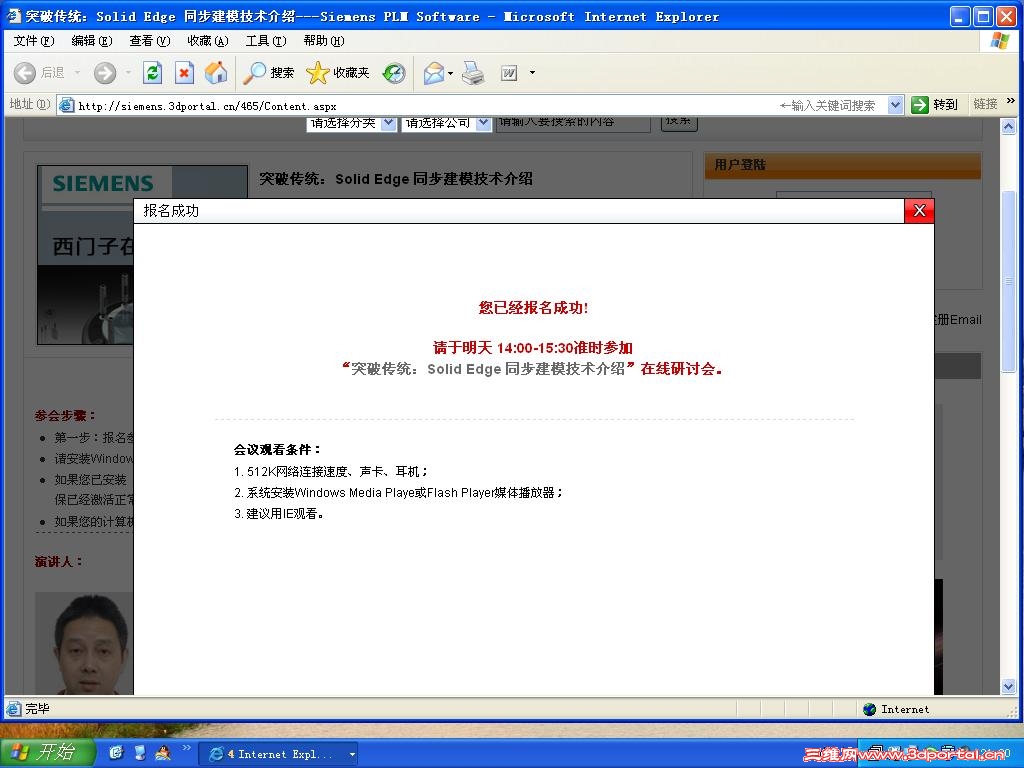Image resolution: width=1024 pixels, height=768 pixels.
Task: Click the 用户登陆 panel header
Action: (x=842, y=165)
